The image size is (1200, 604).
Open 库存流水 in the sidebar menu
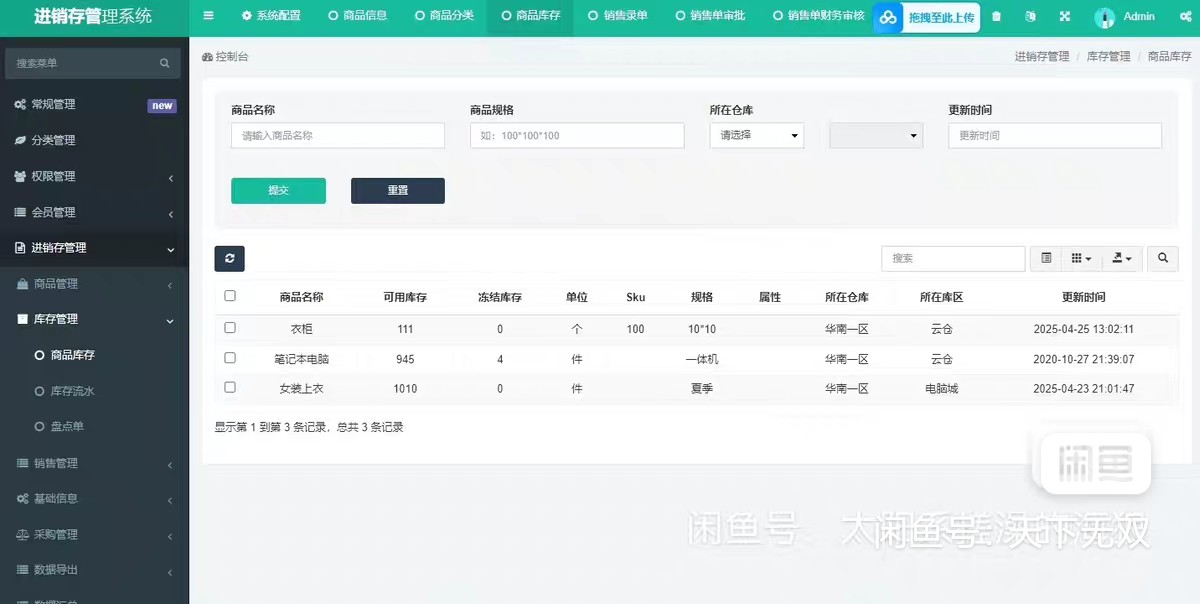pyautogui.click(x=72, y=391)
